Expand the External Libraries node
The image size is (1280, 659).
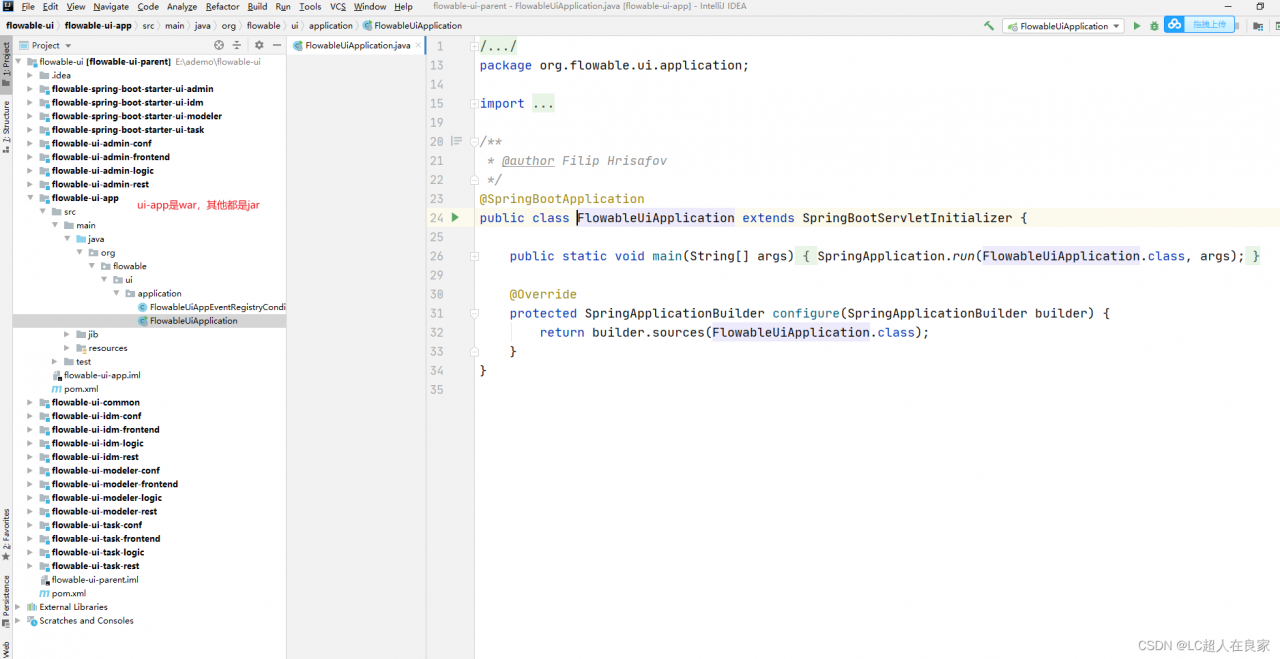pyautogui.click(x=18, y=607)
